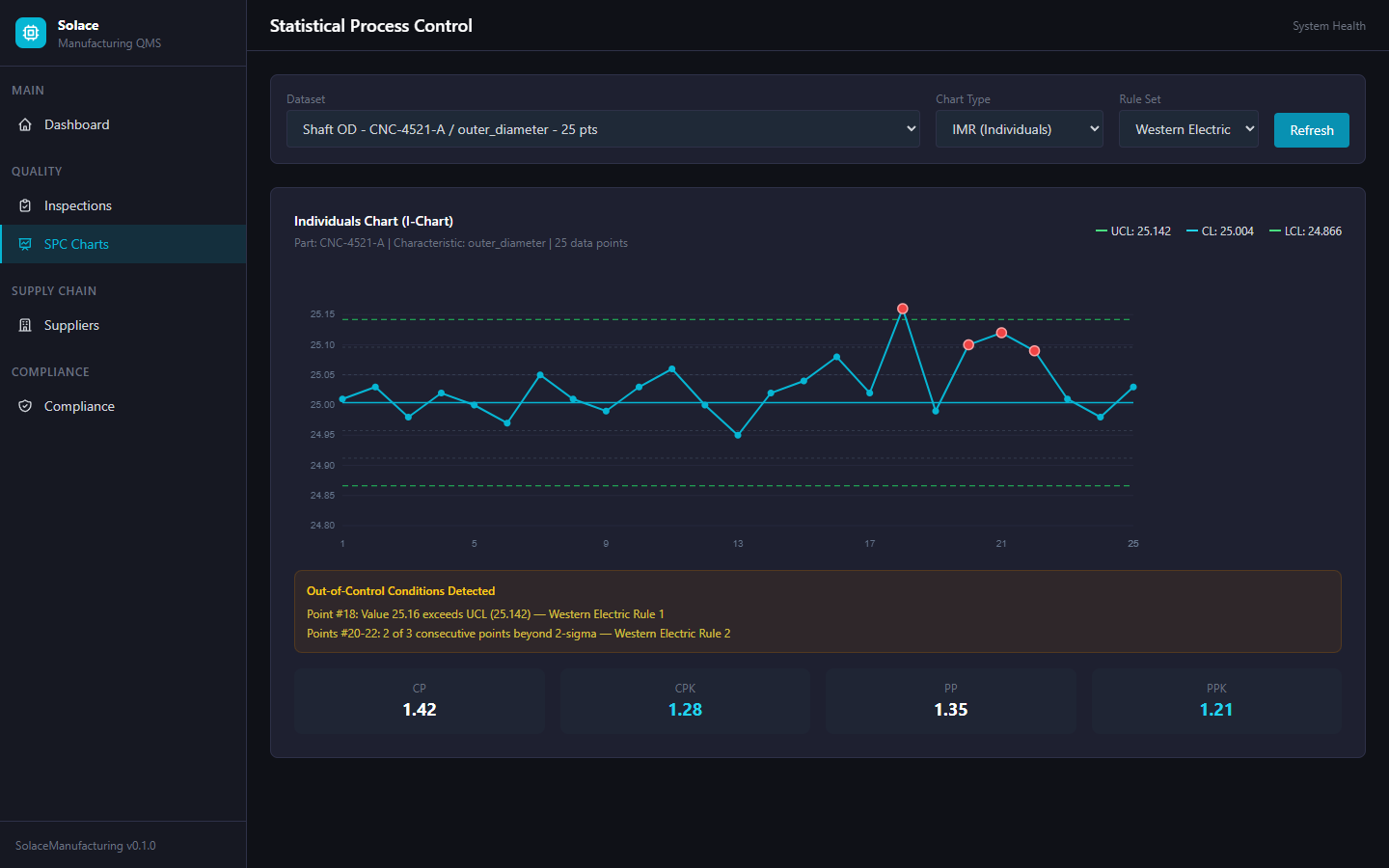Click the Dashboard home icon

pos(25,124)
